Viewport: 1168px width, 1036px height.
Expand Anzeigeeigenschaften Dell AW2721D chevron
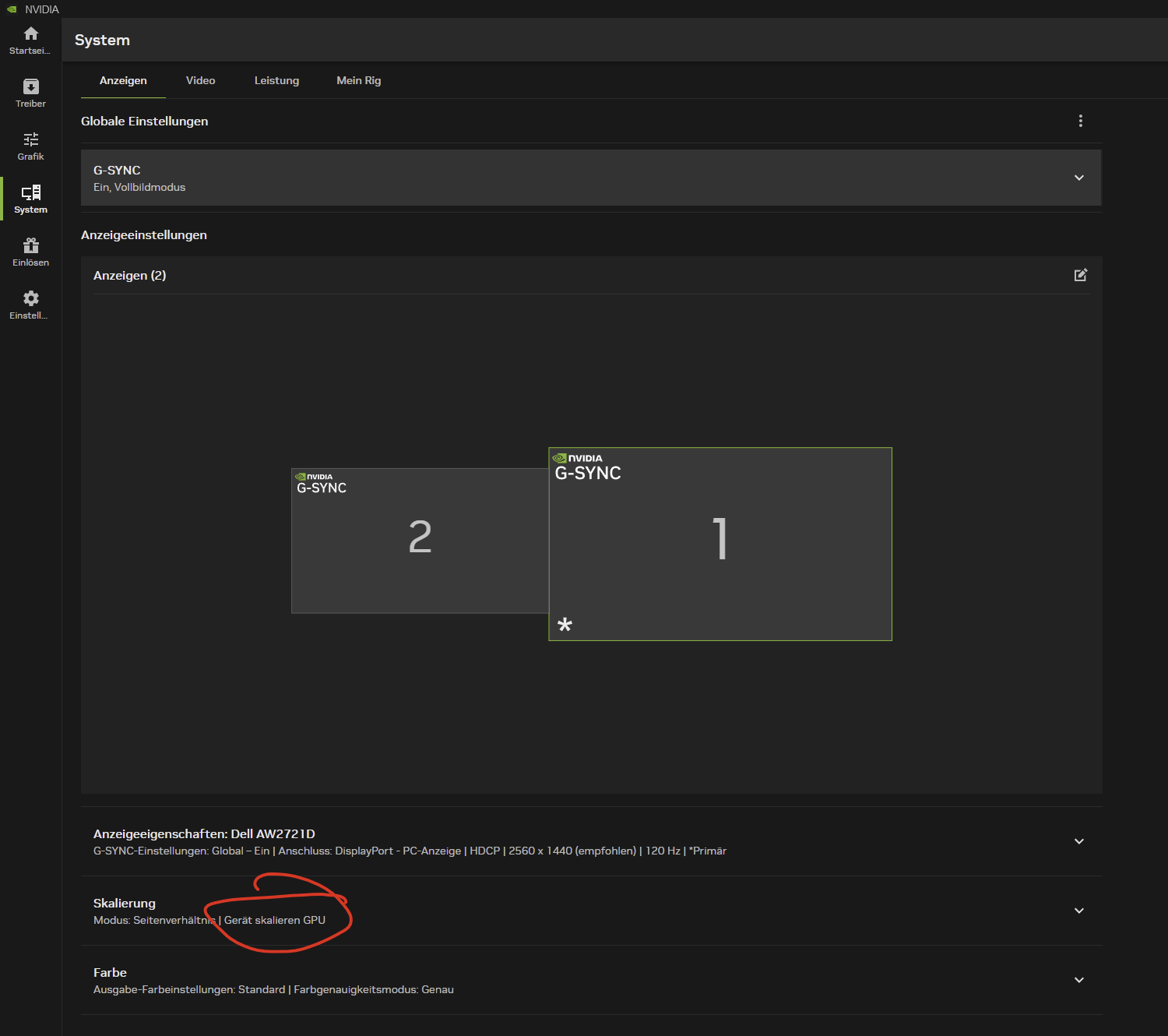click(1079, 841)
